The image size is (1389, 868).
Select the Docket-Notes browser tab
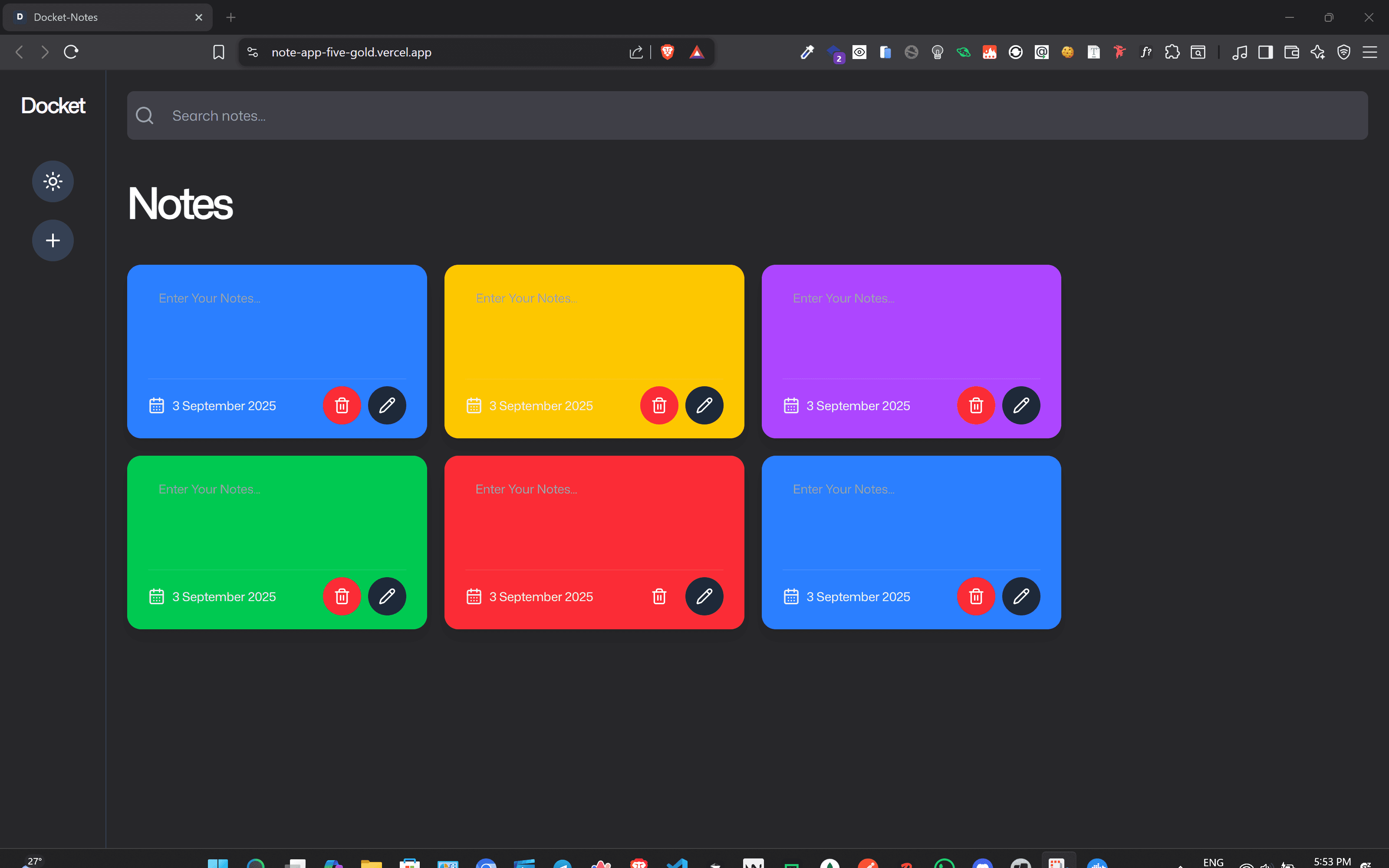[x=107, y=17]
